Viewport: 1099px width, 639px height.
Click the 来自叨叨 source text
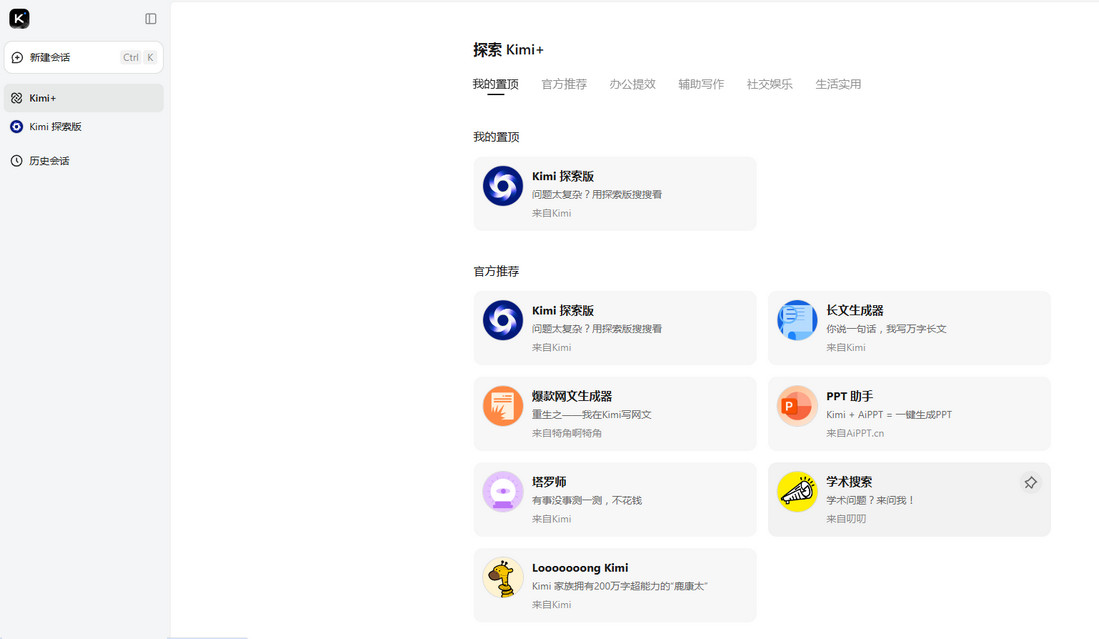point(846,519)
